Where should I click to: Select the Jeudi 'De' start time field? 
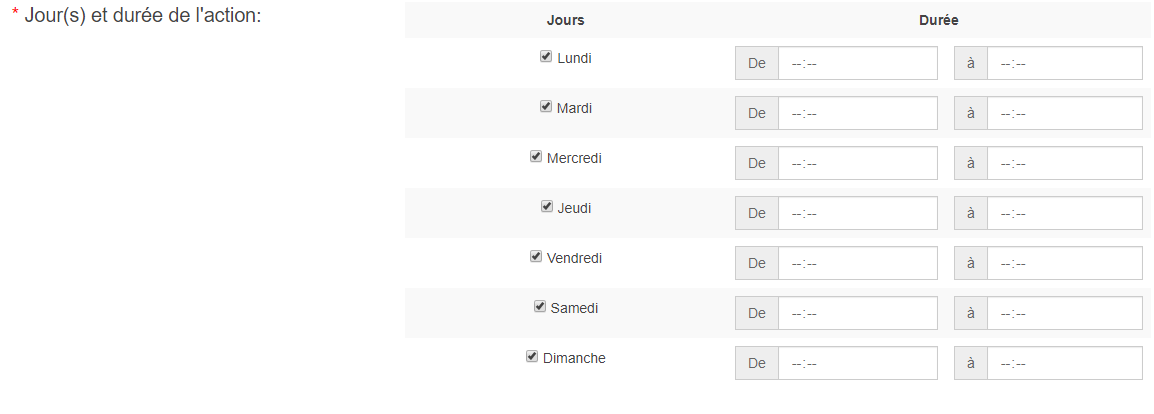pos(858,213)
